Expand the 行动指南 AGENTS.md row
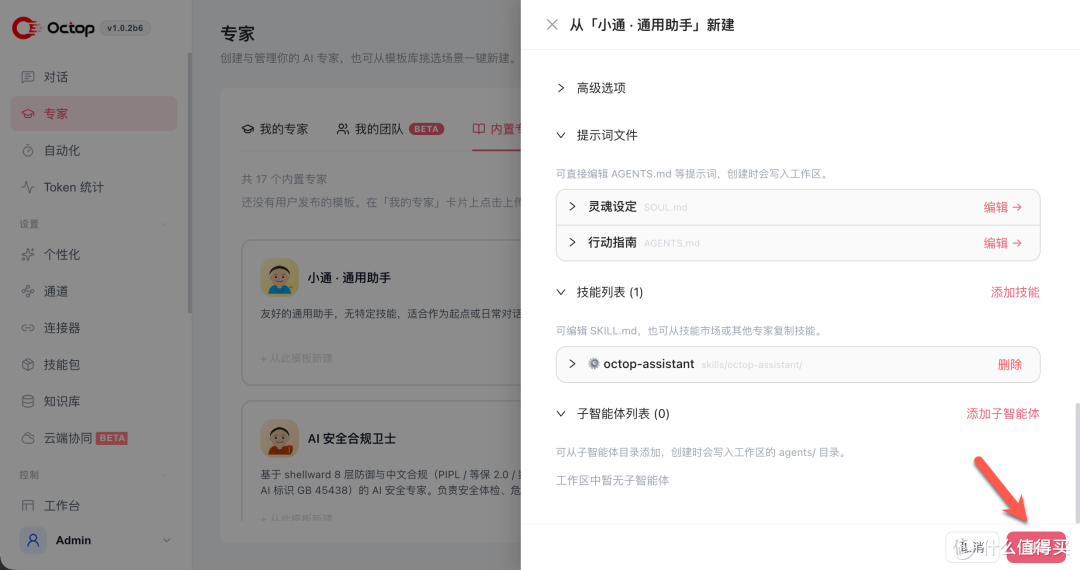 point(572,242)
